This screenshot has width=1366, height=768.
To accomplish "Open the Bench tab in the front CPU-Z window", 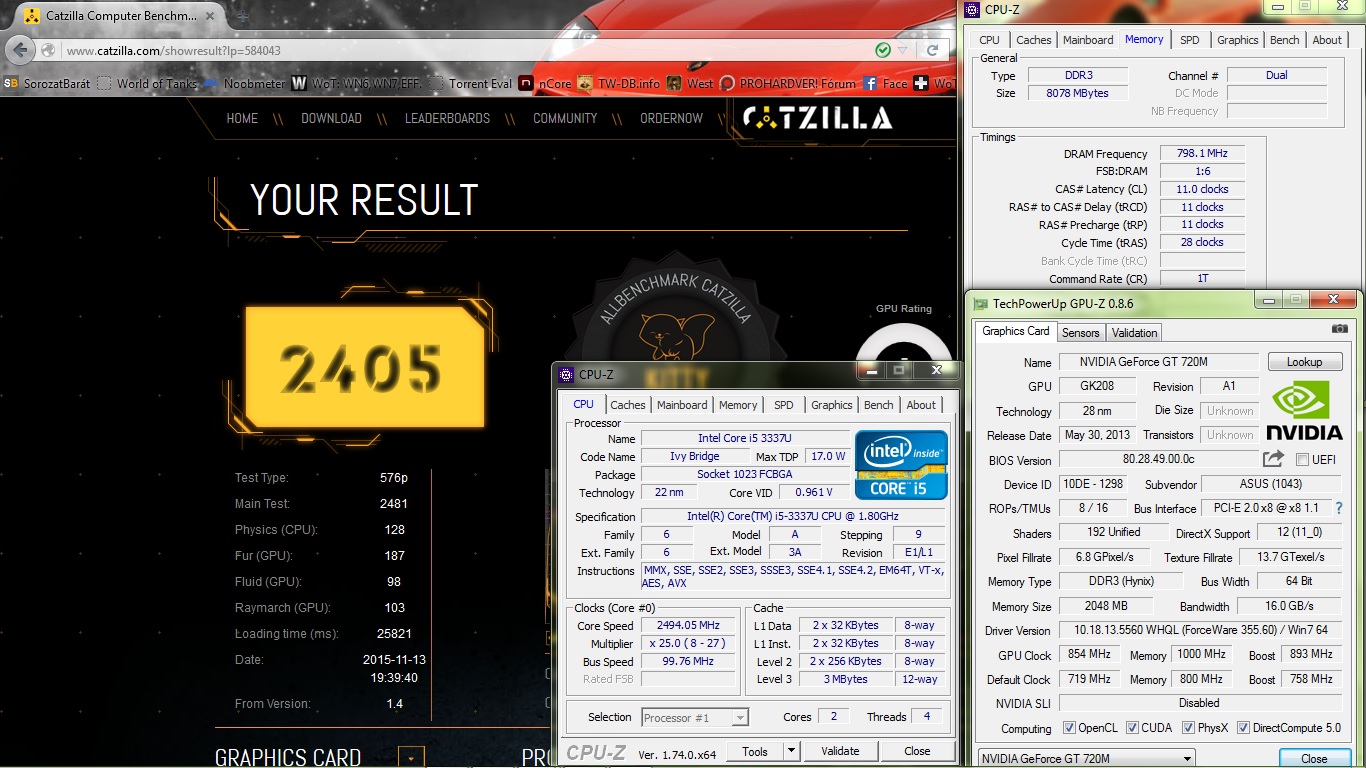I will 878,405.
